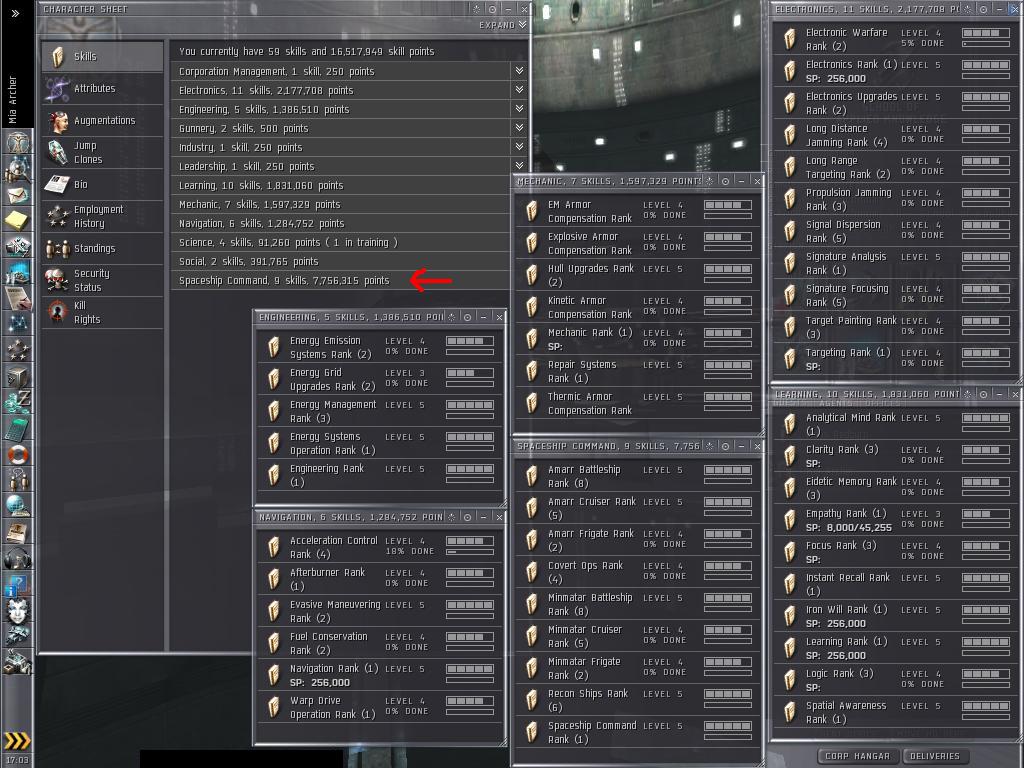Click the Corp Hangar button
1024x768 pixels.
click(x=857, y=756)
